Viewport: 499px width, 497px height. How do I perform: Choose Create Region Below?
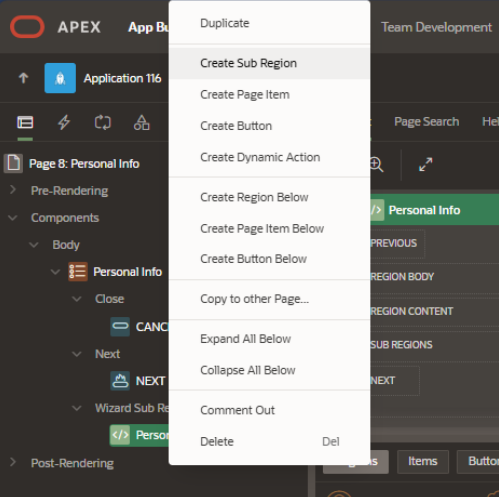tap(269, 197)
